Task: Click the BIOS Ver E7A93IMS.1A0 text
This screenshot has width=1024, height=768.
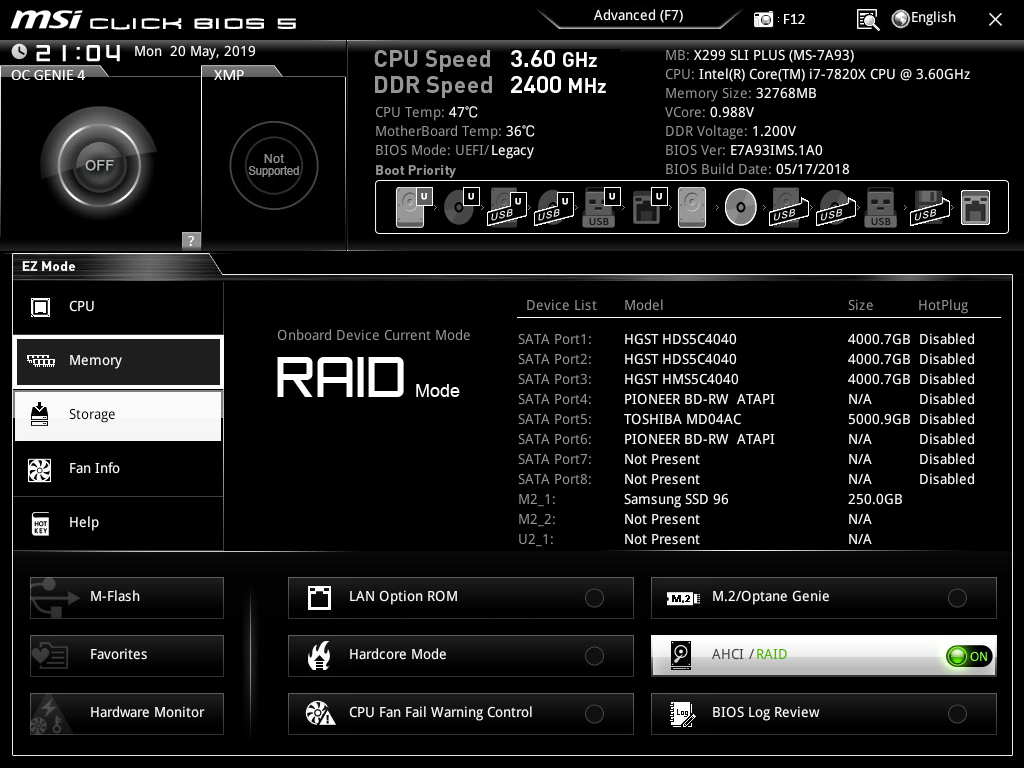Action: click(744, 150)
